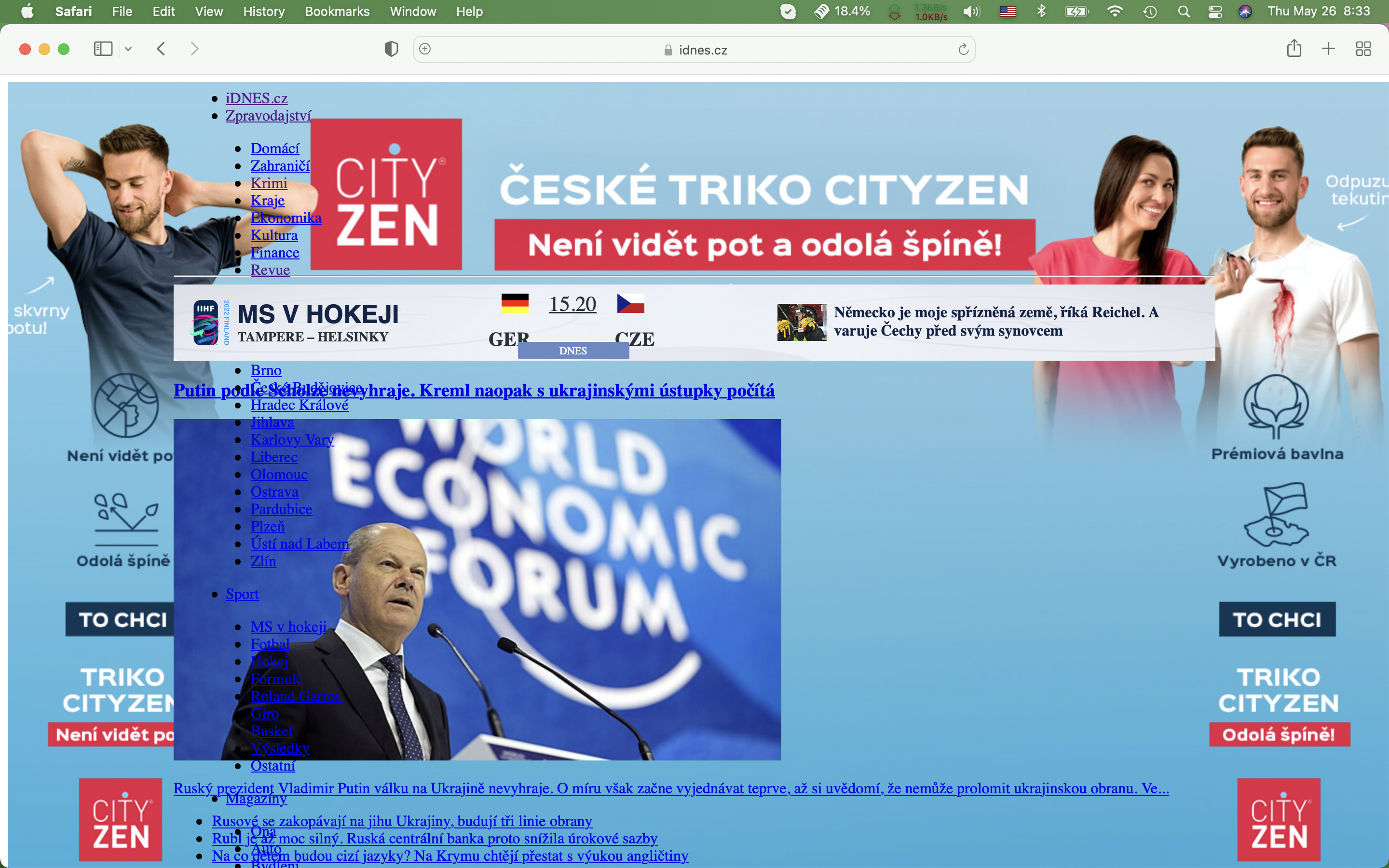Open the Krimi link
This screenshot has height=868, width=1389.
coord(269,183)
